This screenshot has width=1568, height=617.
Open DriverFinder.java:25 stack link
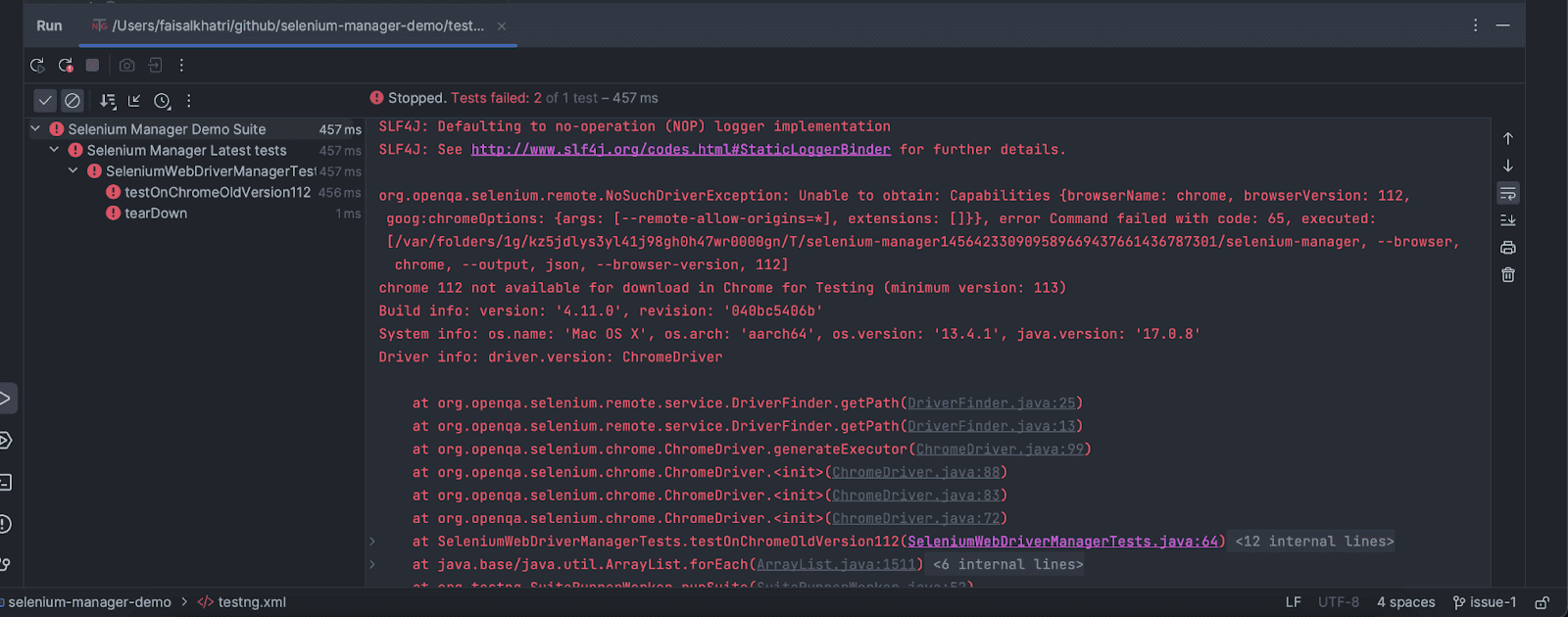991,403
